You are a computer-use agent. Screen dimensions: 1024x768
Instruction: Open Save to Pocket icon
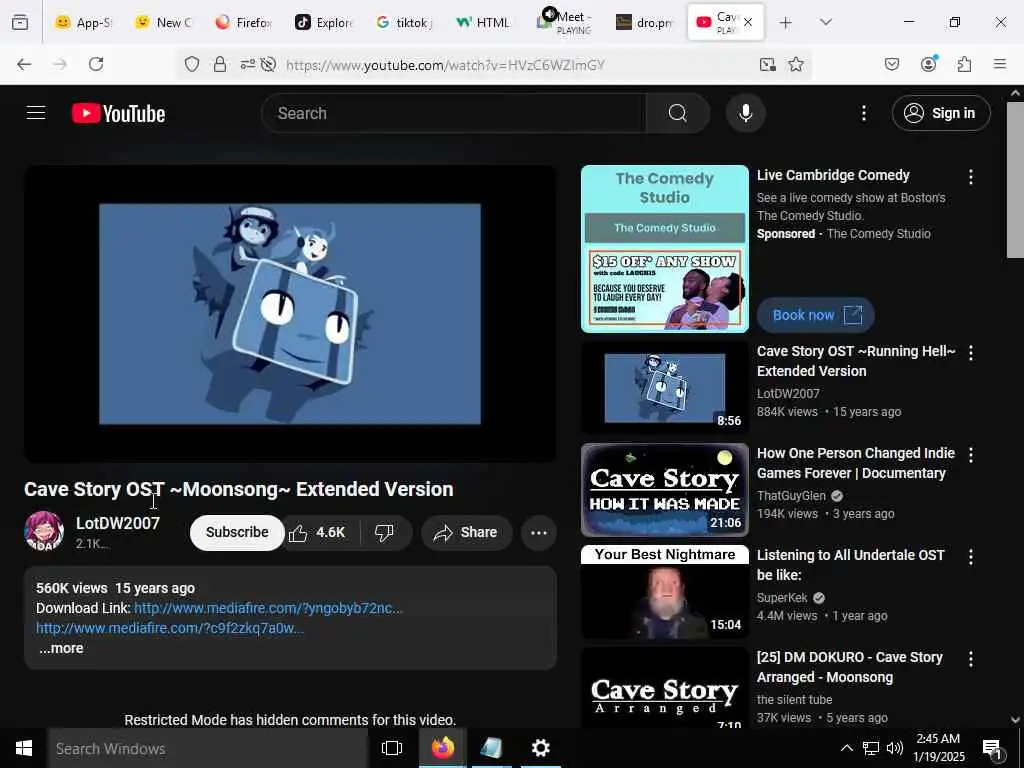tap(891, 64)
